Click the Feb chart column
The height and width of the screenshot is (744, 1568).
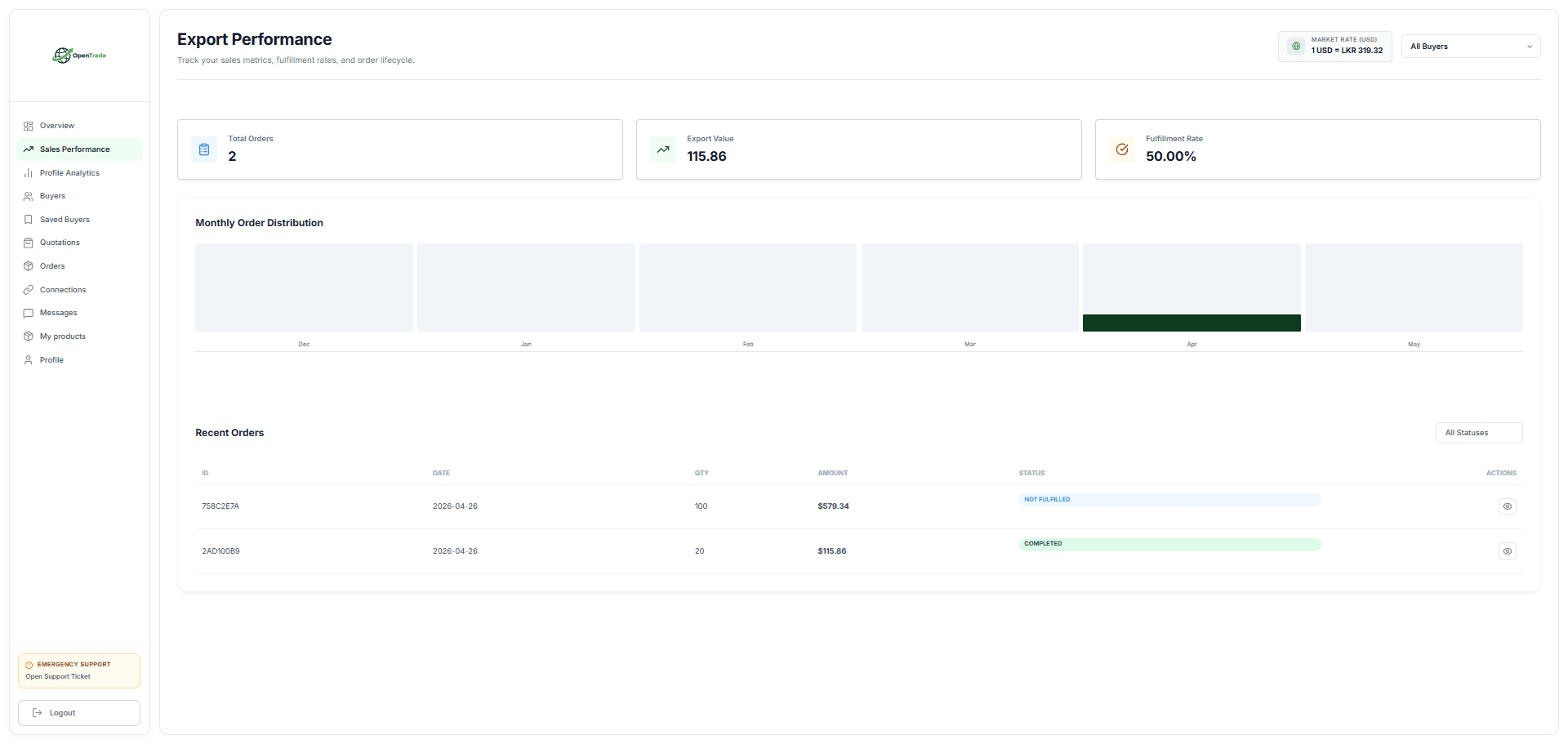click(x=748, y=287)
